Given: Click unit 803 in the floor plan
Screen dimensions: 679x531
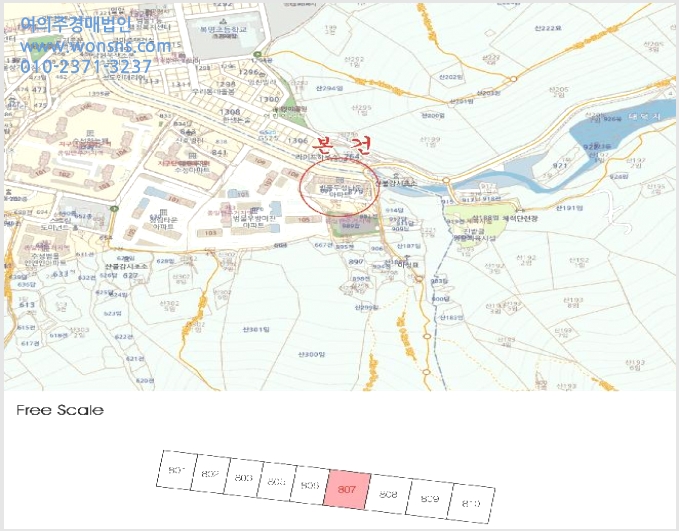Looking at the screenshot, I should point(243,478).
